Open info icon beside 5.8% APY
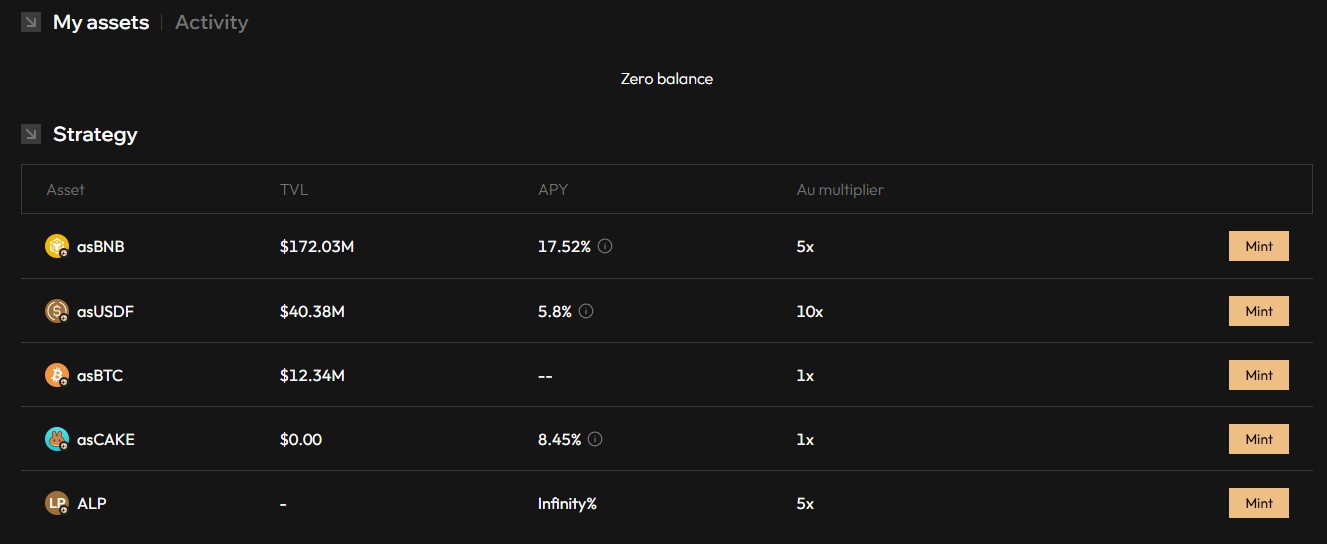Screen dimensions: 1327x544 586,311
